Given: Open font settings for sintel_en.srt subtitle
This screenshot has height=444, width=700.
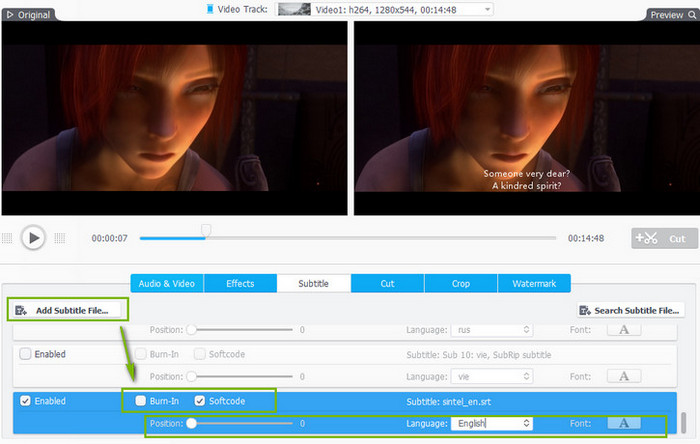Looking at the screenshot, I should pos(624,423).
